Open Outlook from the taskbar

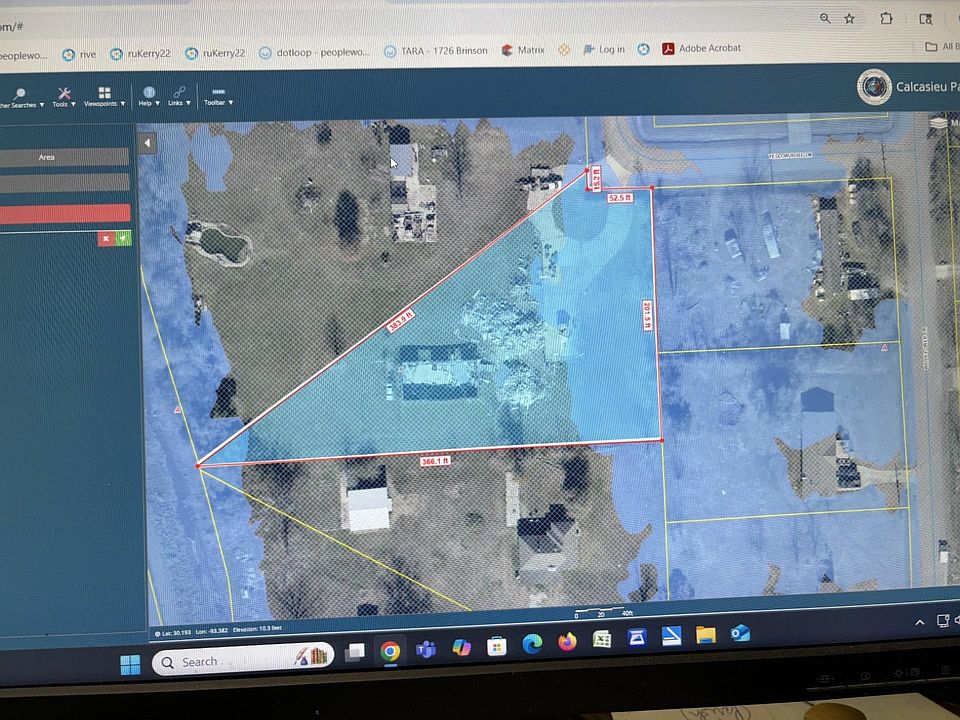[x=740, y=633]
